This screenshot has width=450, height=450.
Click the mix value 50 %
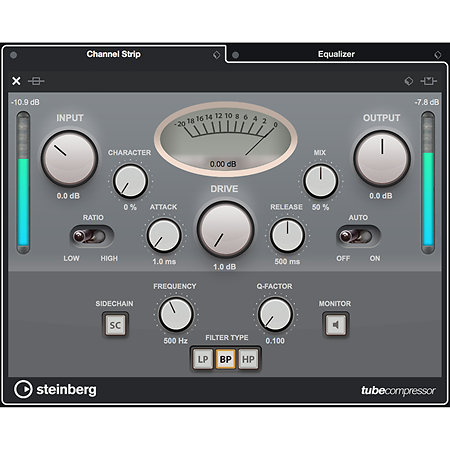pos(320,207)
